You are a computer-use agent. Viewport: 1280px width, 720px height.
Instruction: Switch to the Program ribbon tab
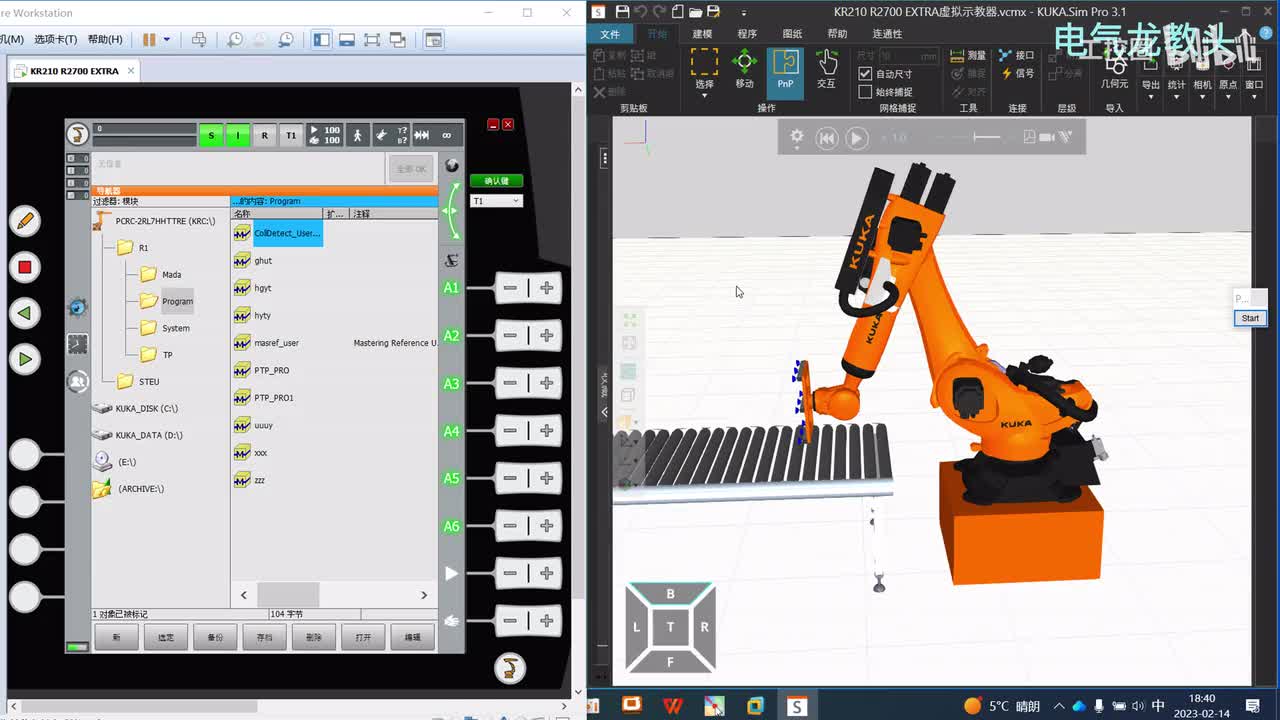(x=747, y=34)
